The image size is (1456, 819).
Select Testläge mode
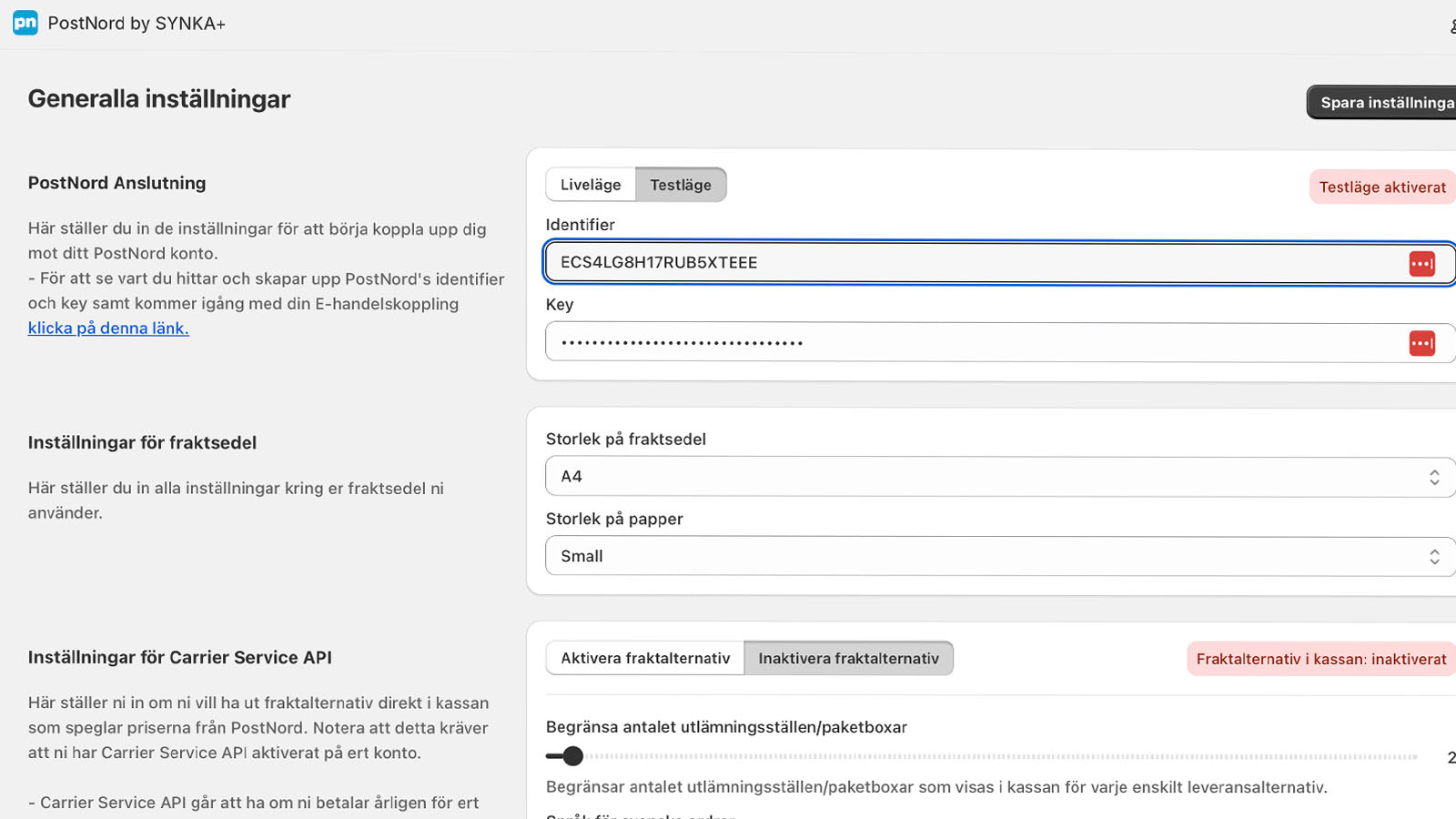(x=681, y=185)
